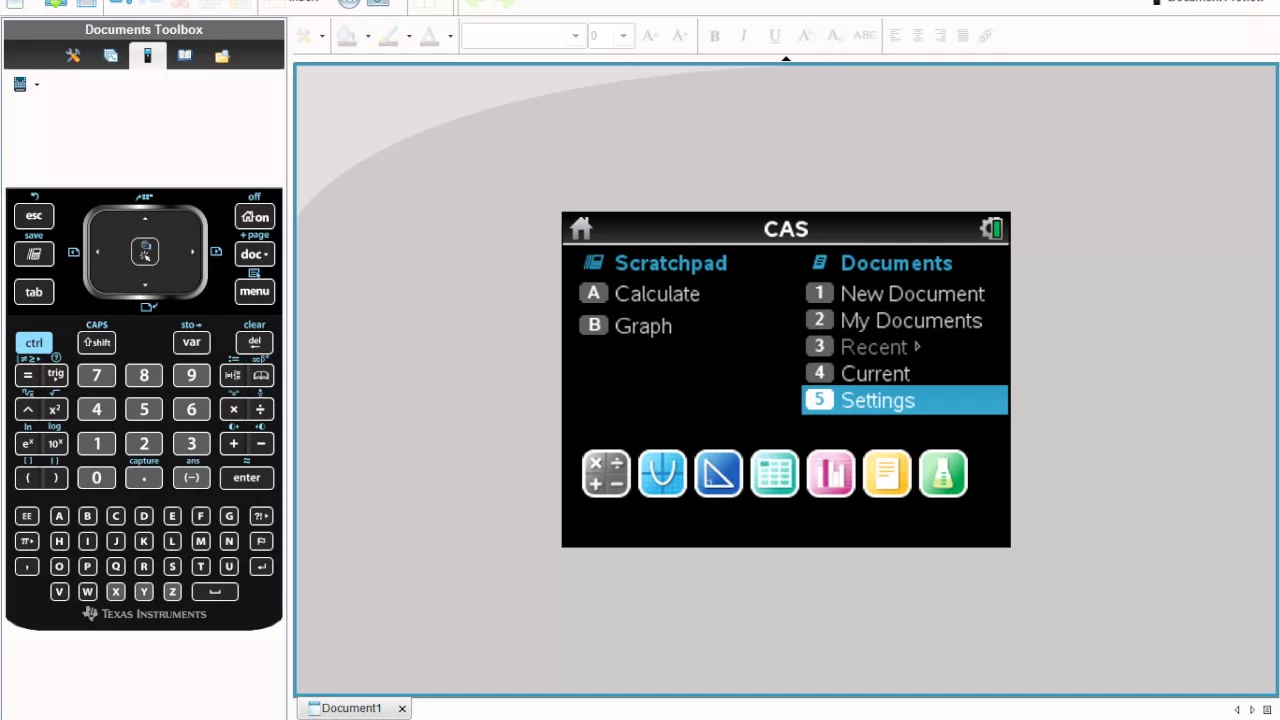This screenshot has height=720, width=1280.
Task: Click the trig key on the keypad
Action: (x=56, y=375)
